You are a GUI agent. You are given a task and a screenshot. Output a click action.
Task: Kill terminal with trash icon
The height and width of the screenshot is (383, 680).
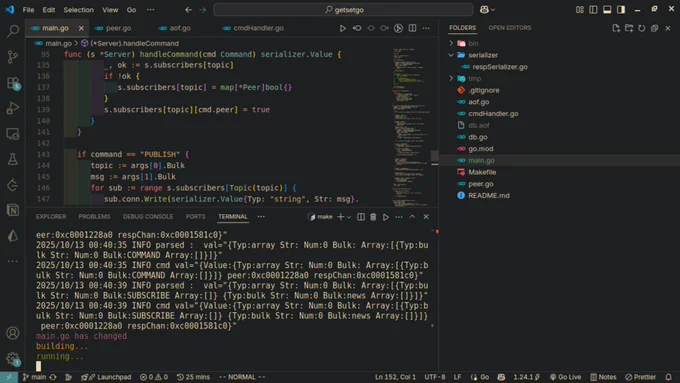tap(373, 216)
